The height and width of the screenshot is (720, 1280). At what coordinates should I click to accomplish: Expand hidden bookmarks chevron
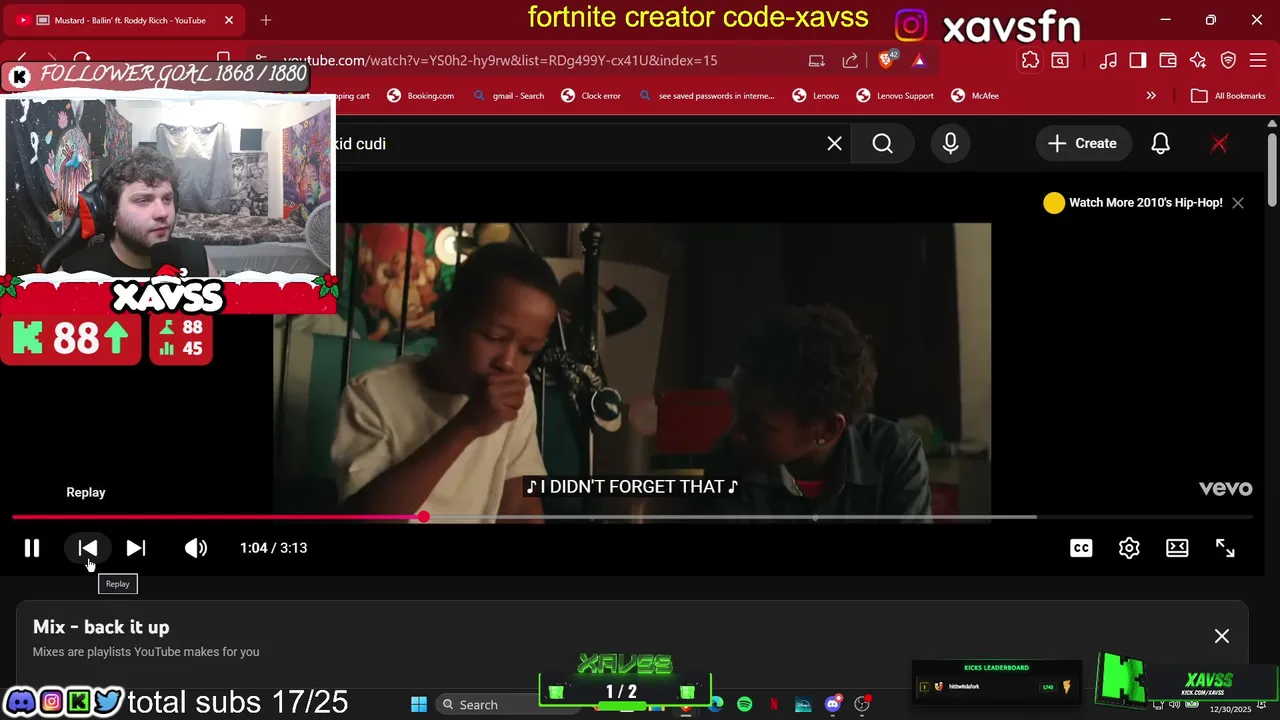click(x=1151, y=96)
